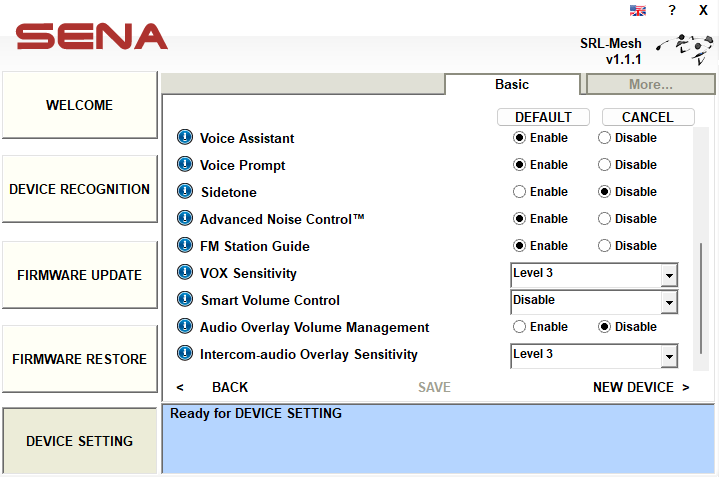Show info for Smart Volume Control
Image resolution: width=719 pixels, height=477 pixels.
point(184,300)
